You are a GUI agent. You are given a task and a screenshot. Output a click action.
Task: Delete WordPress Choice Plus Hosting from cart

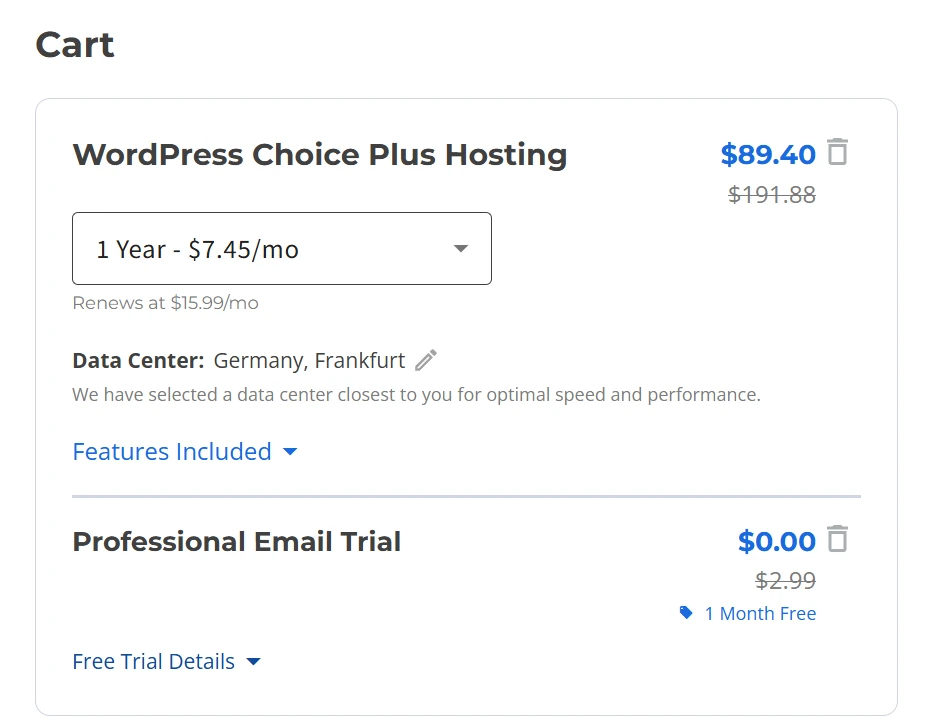click(x=838, y=153)
